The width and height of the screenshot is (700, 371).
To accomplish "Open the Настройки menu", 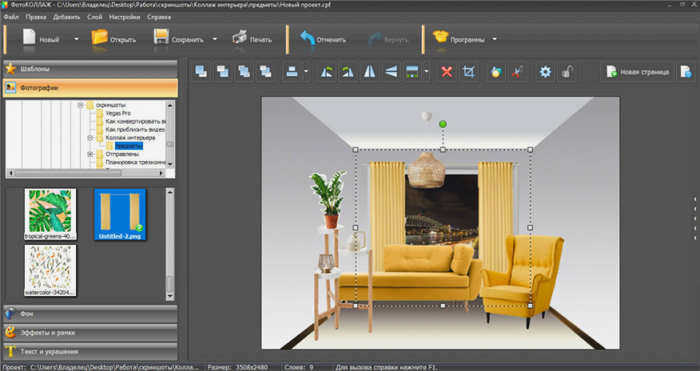I will [x=125, y=17].
